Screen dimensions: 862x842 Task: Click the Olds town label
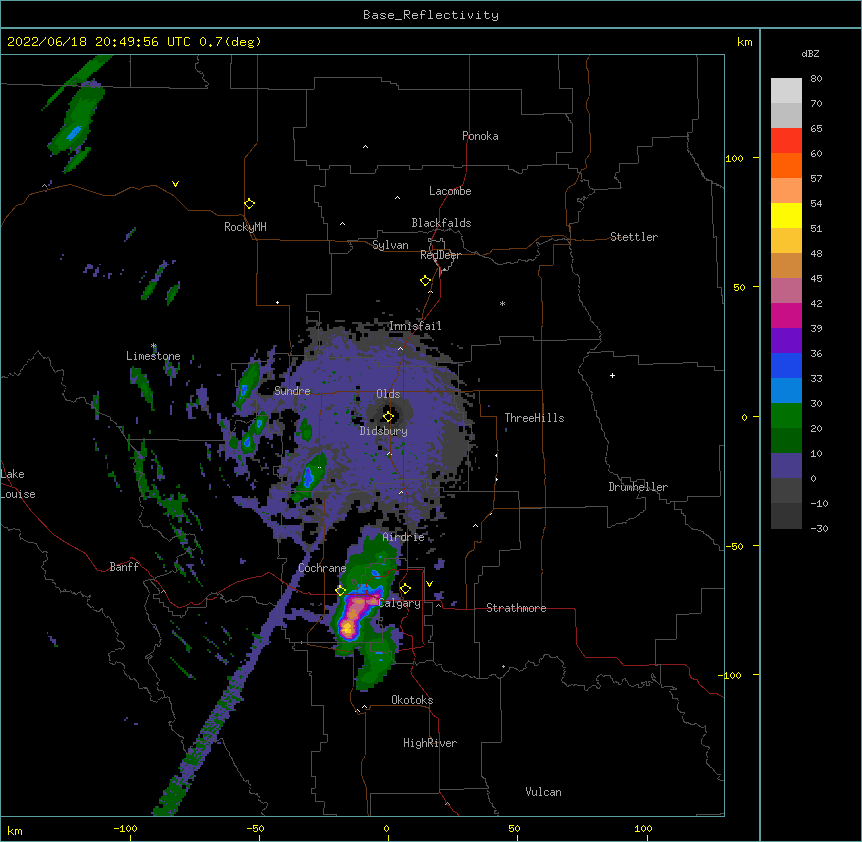(x=388, y=394)
